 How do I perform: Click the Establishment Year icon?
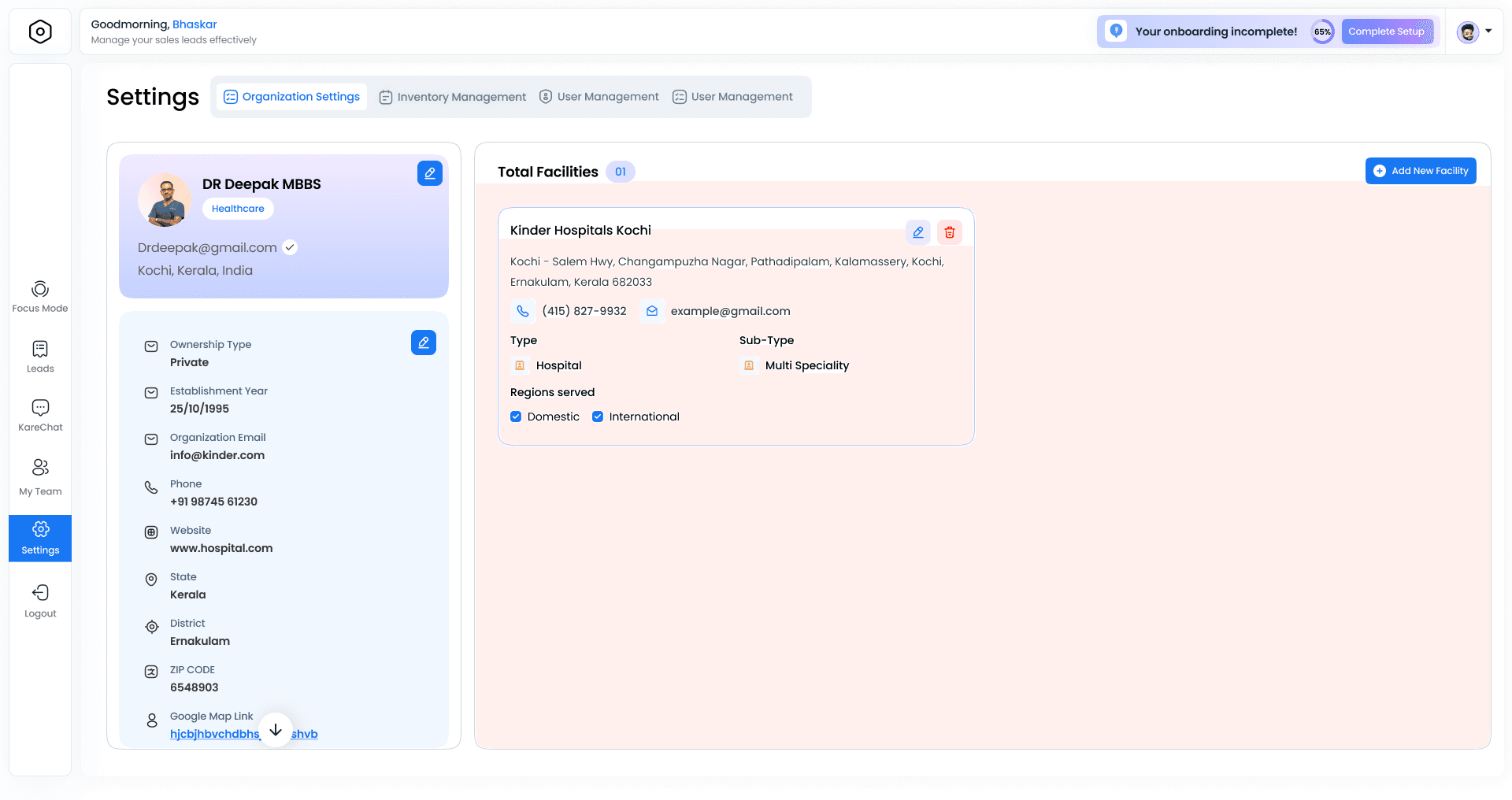[151, 393]
